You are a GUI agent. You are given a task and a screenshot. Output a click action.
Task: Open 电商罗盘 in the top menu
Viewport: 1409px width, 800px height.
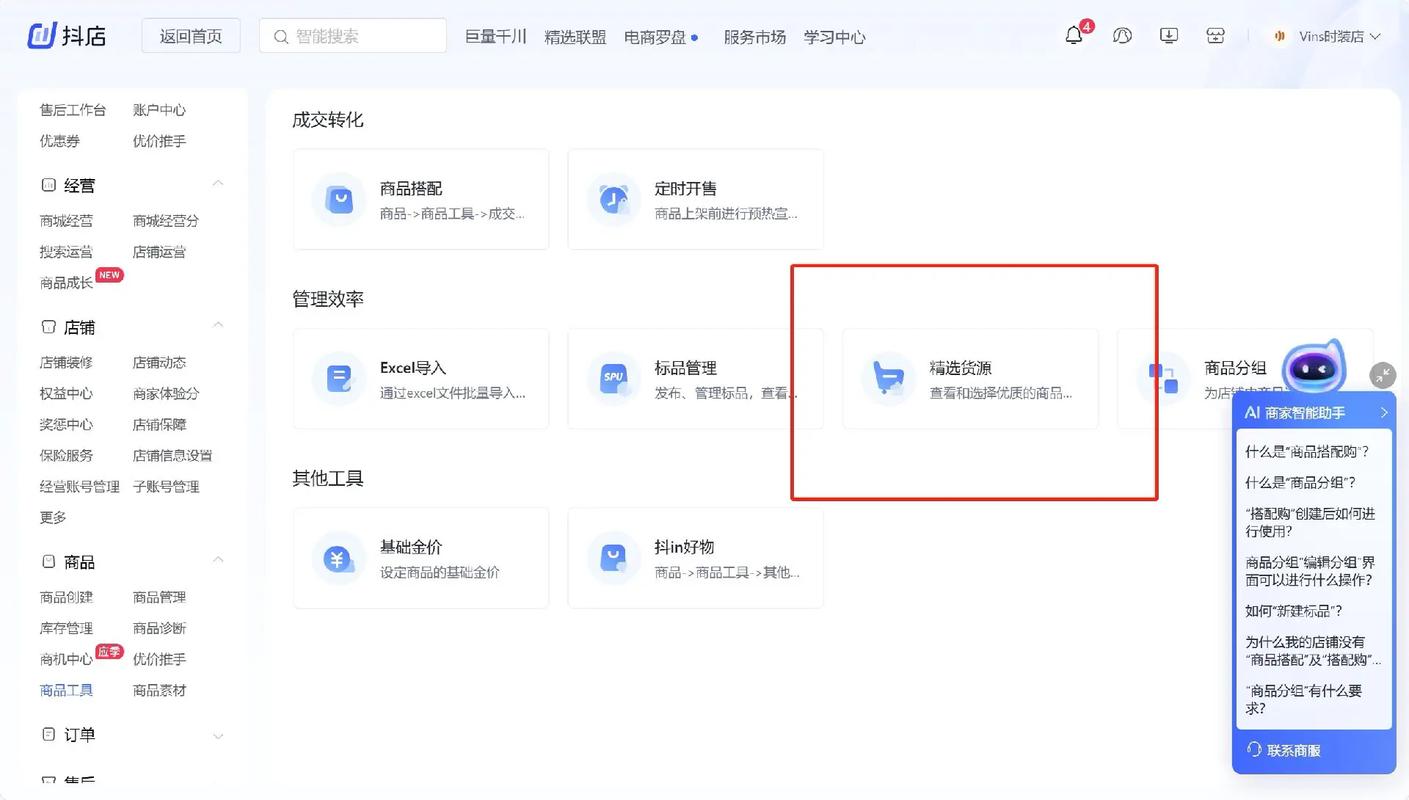(655, 37)
